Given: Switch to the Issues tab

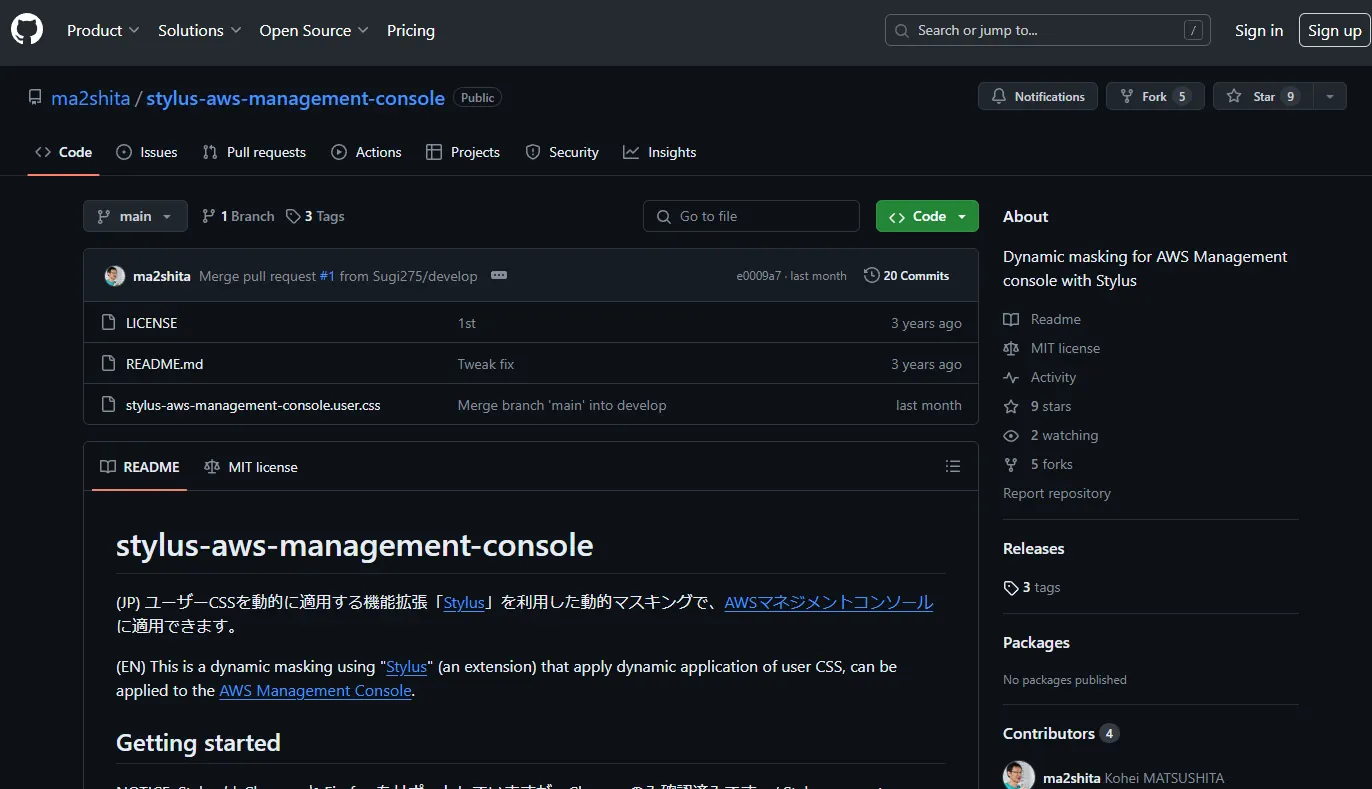Looking at the screenshot, I should pyautogui.click(x=147, y=152).
